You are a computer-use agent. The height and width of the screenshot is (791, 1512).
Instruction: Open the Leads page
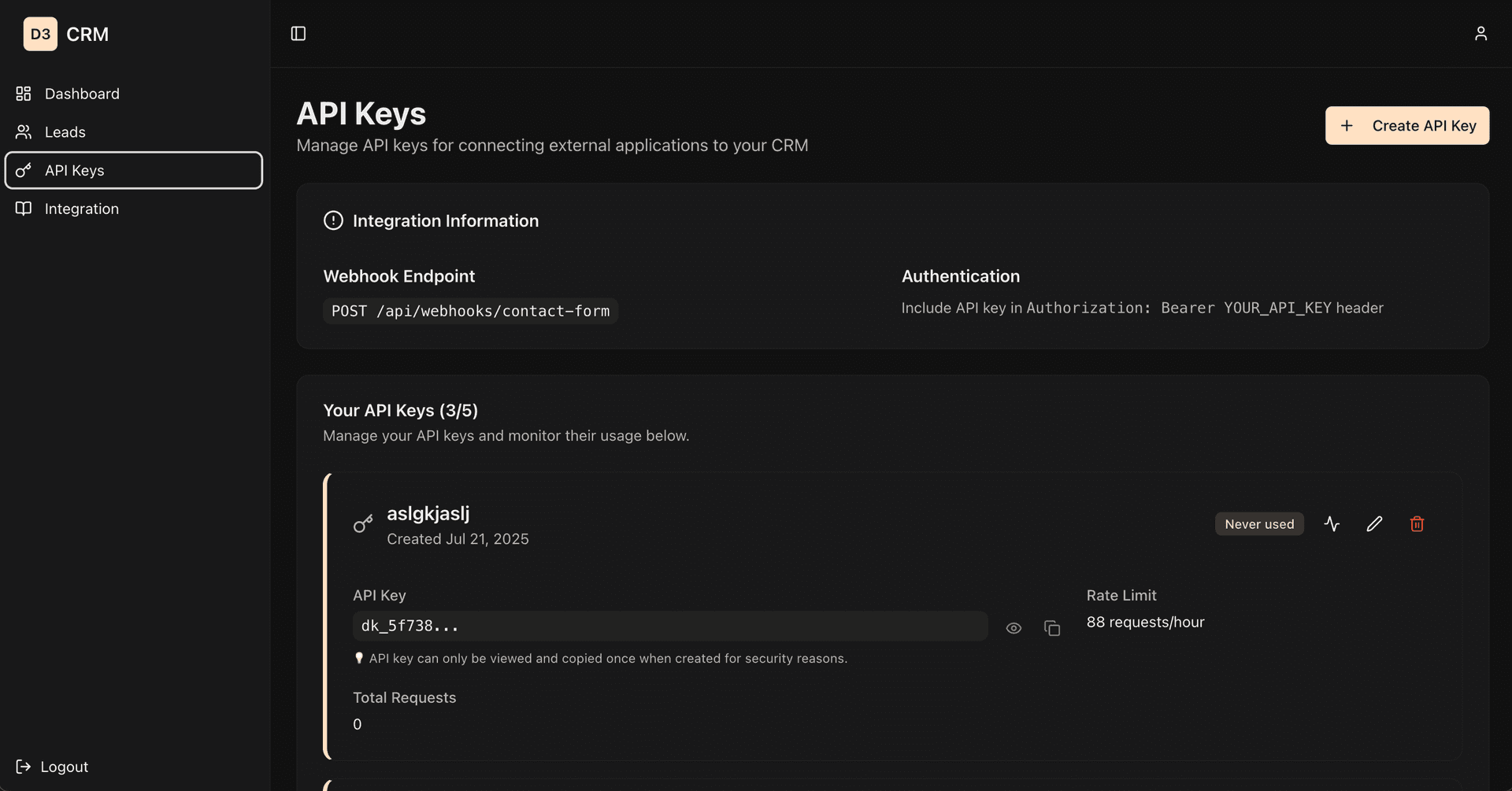[65, 132]
